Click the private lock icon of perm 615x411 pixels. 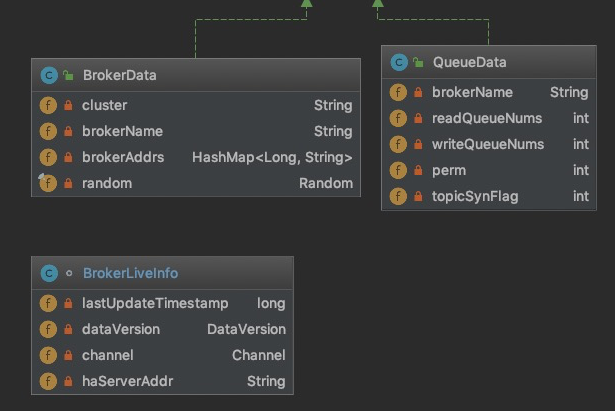418,170
